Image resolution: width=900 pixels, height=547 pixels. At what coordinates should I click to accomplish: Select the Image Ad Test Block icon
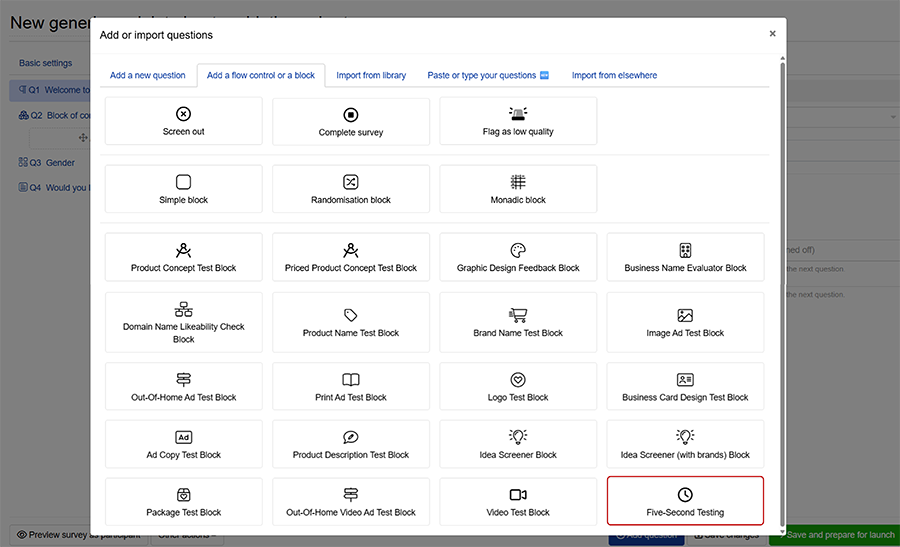coord(685,315)
